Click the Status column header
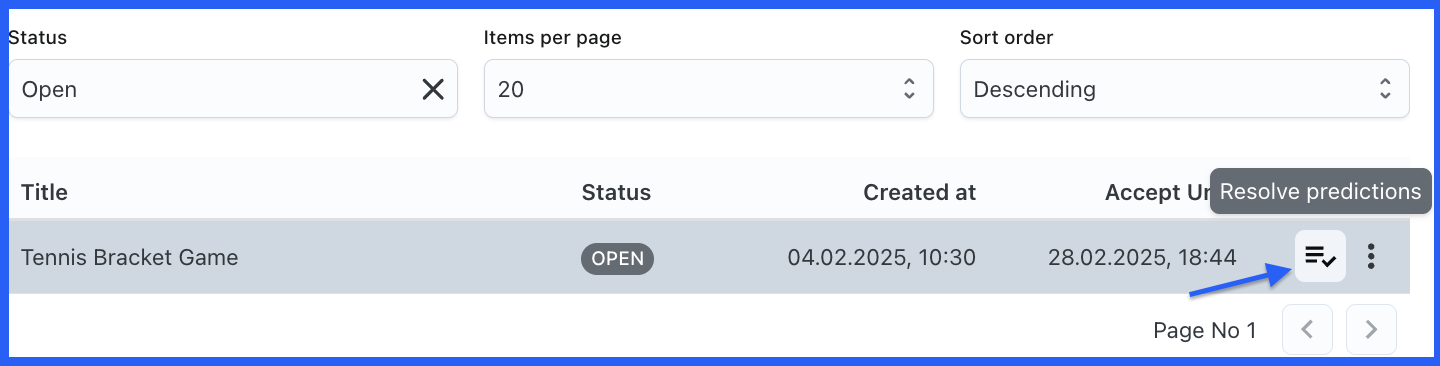This screenshot has width=1440, height=366. point(616,192)
